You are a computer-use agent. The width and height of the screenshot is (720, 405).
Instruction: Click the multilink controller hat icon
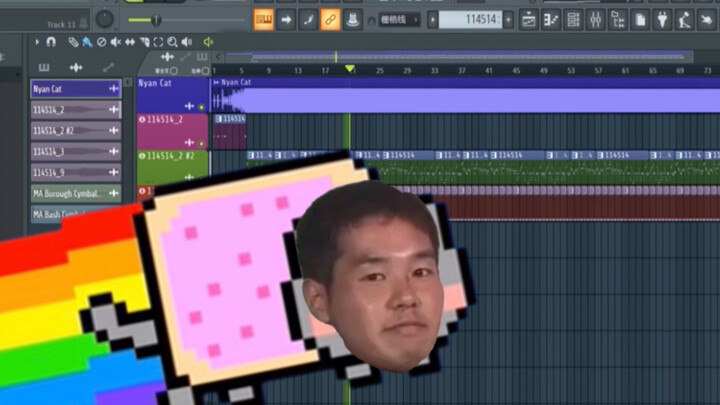(x=352, y=20)
